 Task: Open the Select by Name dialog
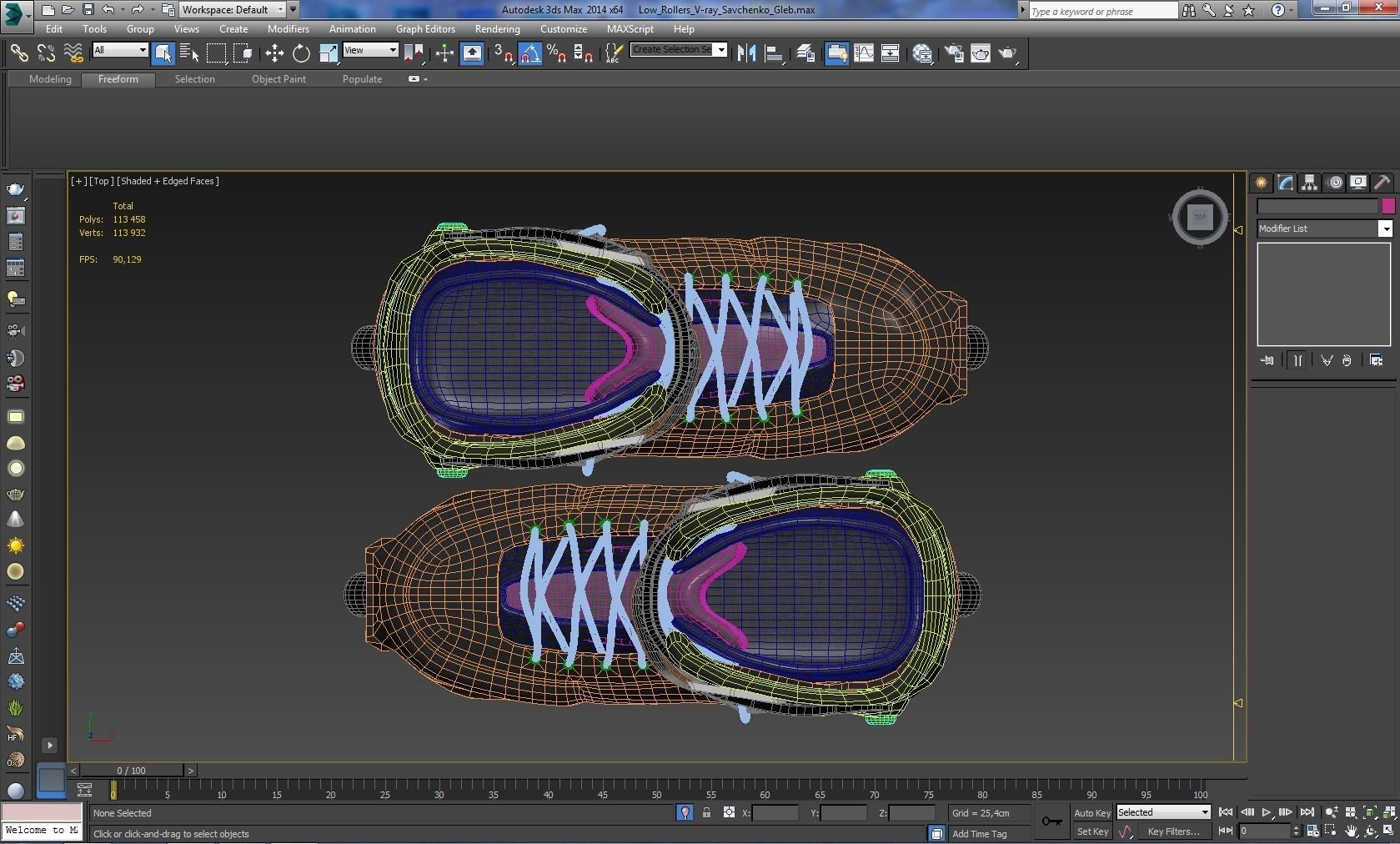189,53
